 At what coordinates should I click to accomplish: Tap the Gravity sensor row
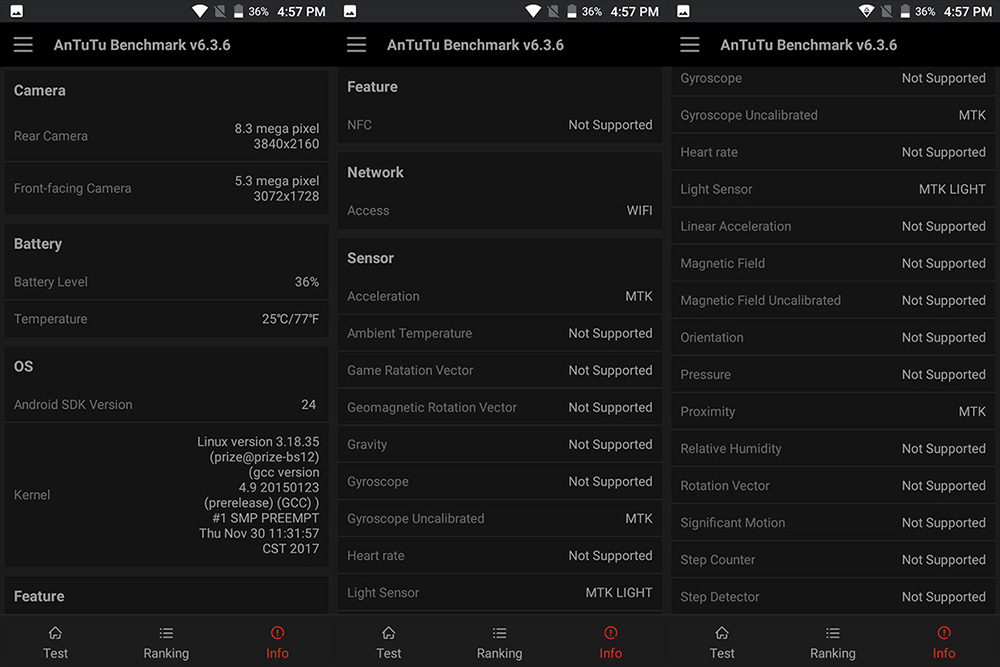point(499,444)
